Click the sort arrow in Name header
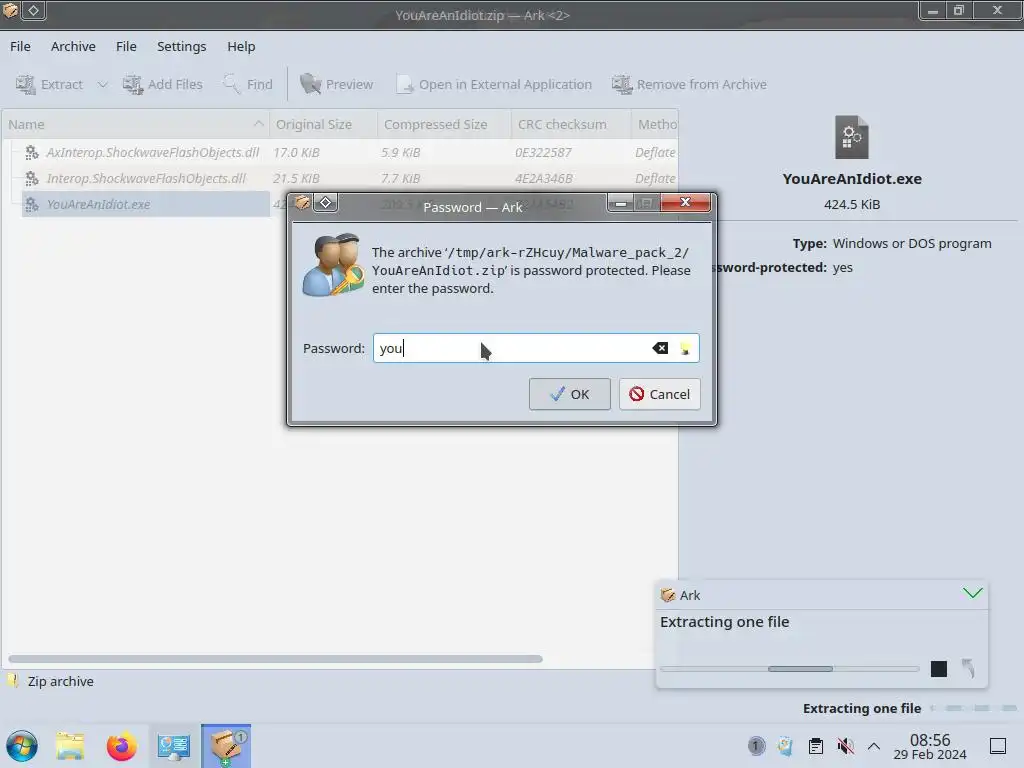The height and width of the screenshot is (768, 1024). click(259, 123)
